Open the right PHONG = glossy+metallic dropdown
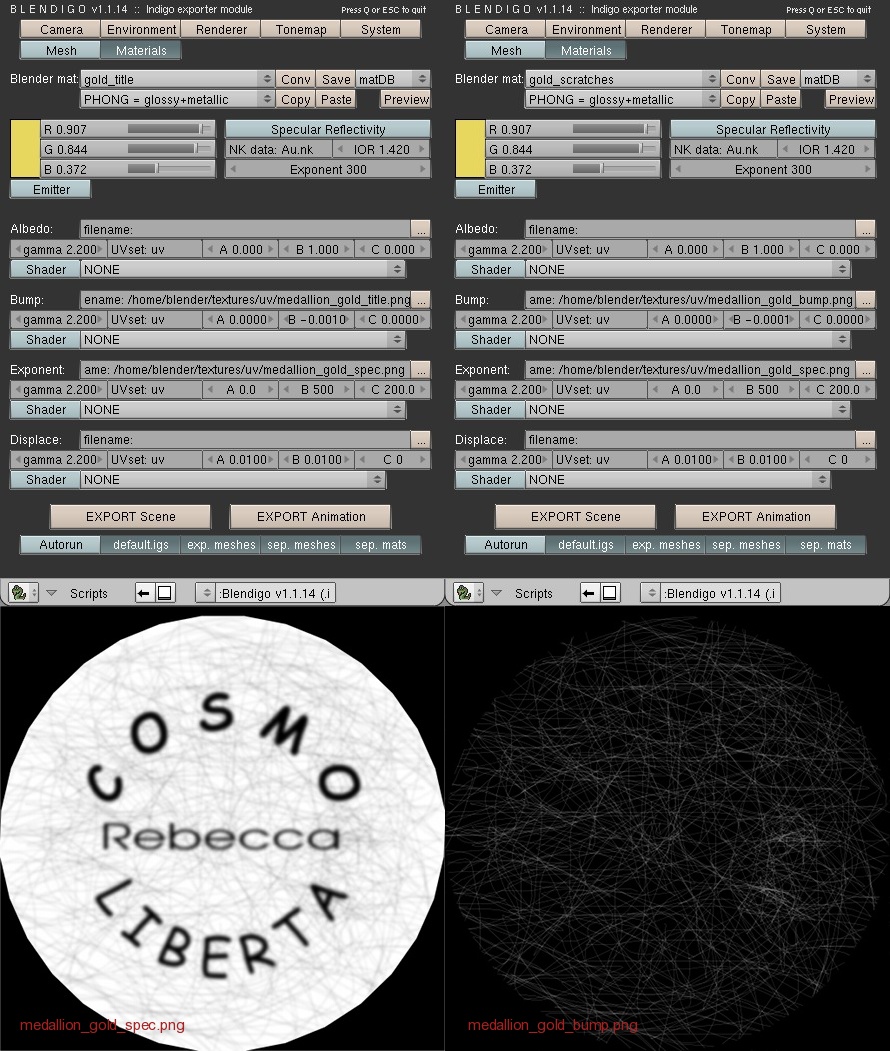Image resolution: width=890 pixels, height=1051 pixels. (621, 99)
